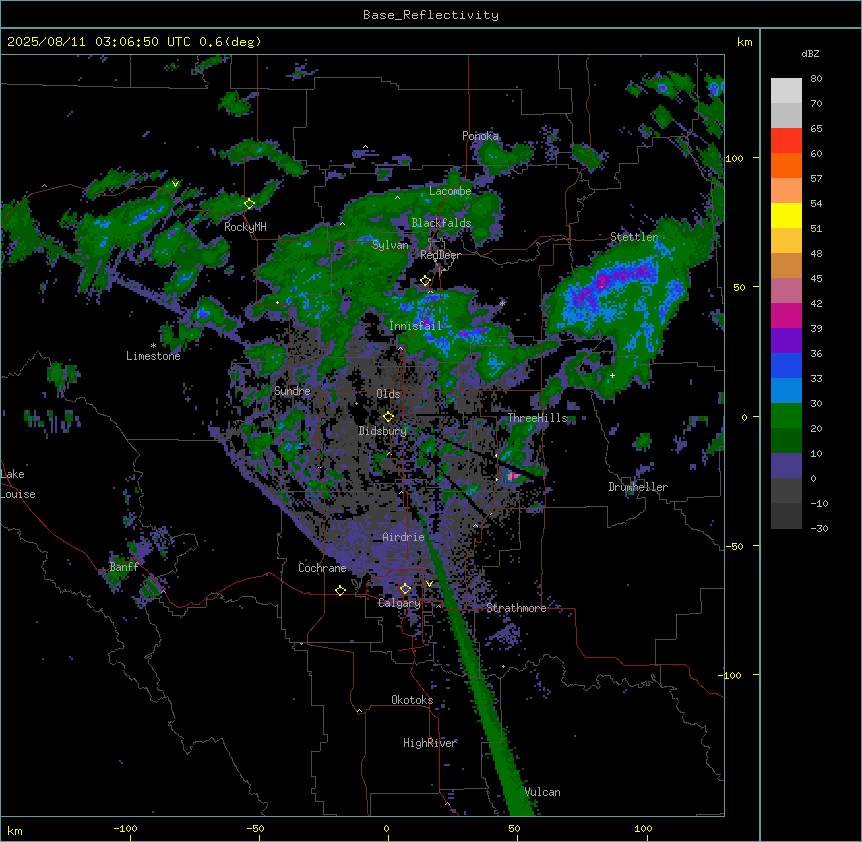
Task: Click the 80 value in dBZ legend
Action: point(816,79)
